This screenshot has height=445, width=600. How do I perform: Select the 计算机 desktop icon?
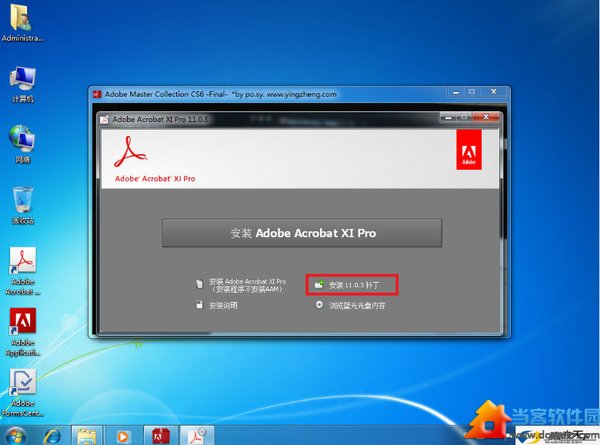(22, 84)
